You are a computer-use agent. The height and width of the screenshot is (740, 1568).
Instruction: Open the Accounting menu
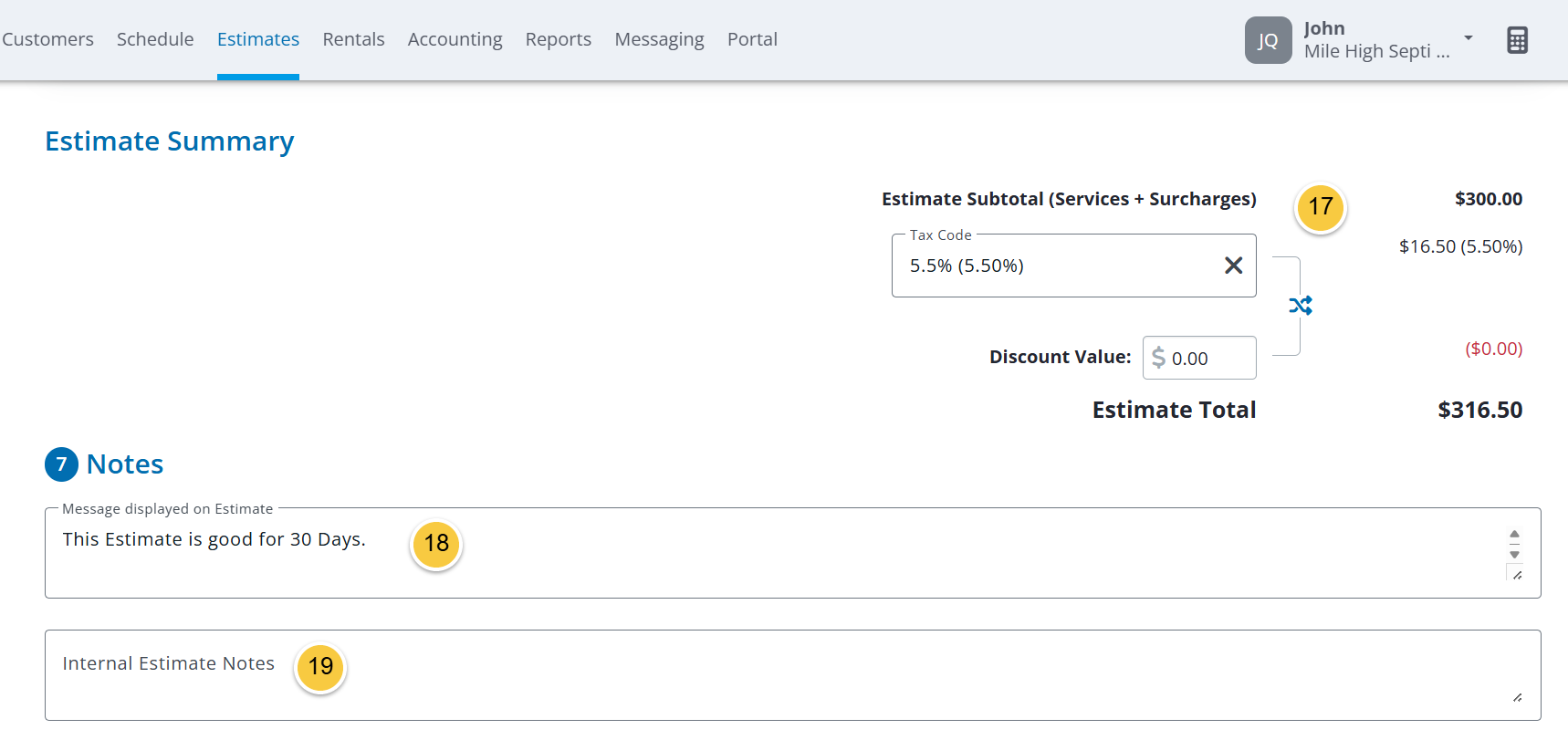[455, 39]
